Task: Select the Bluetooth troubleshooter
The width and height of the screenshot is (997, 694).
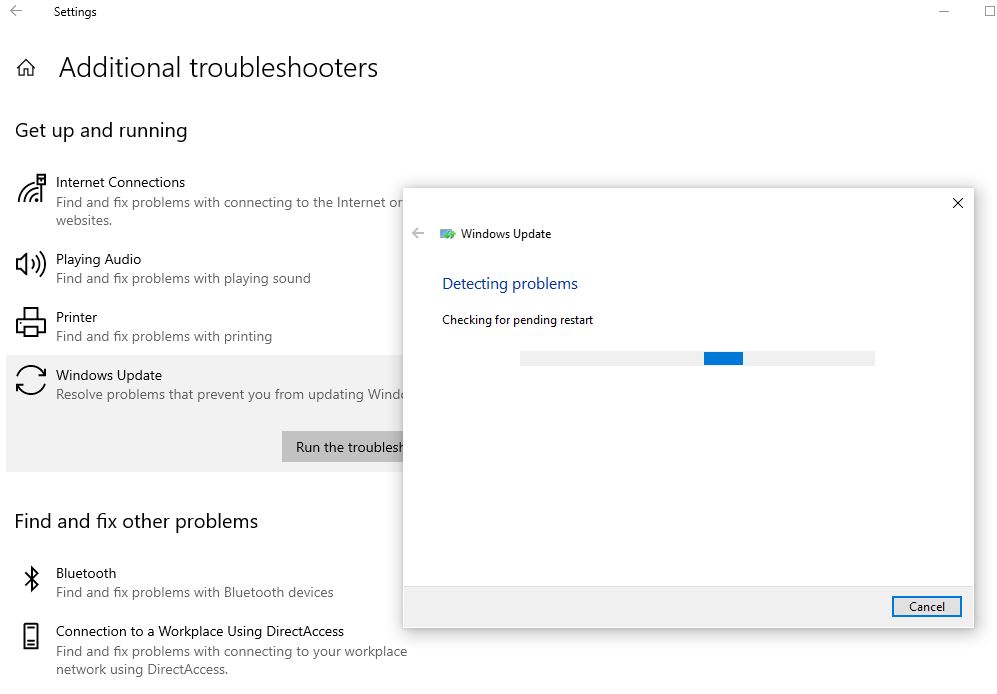Action: coord(205,583)
